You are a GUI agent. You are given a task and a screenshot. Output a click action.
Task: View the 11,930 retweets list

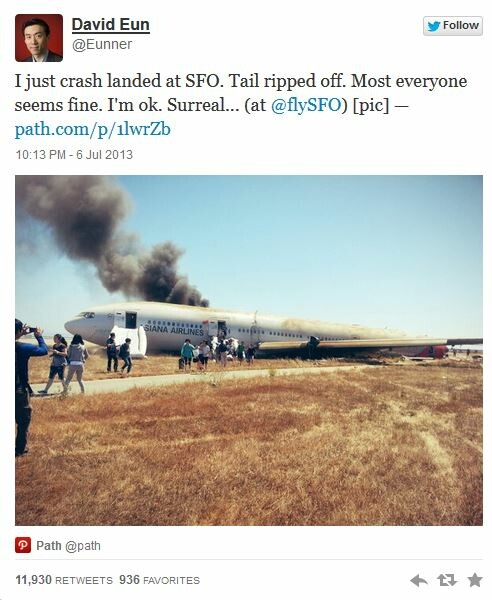(64, 580)
